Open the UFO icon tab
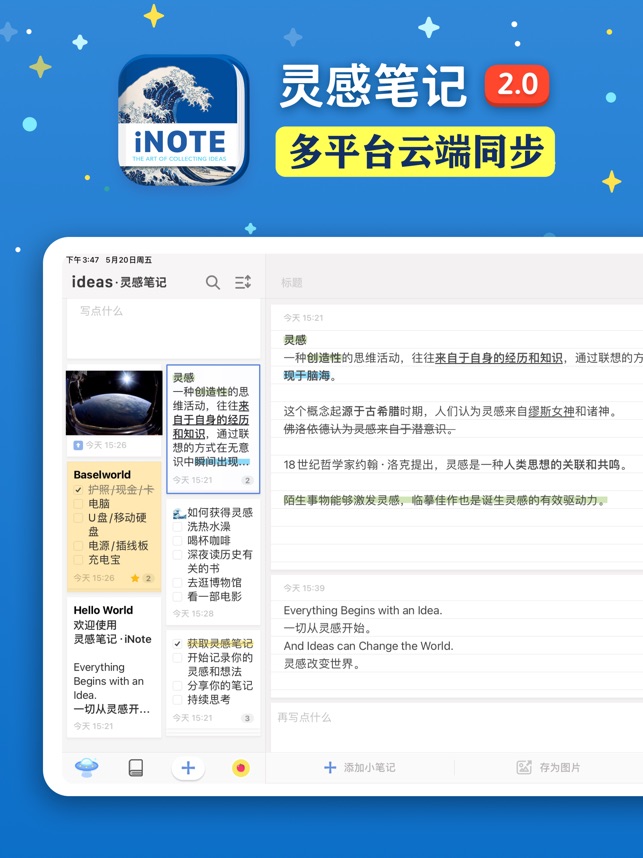 tap(87, 767)
